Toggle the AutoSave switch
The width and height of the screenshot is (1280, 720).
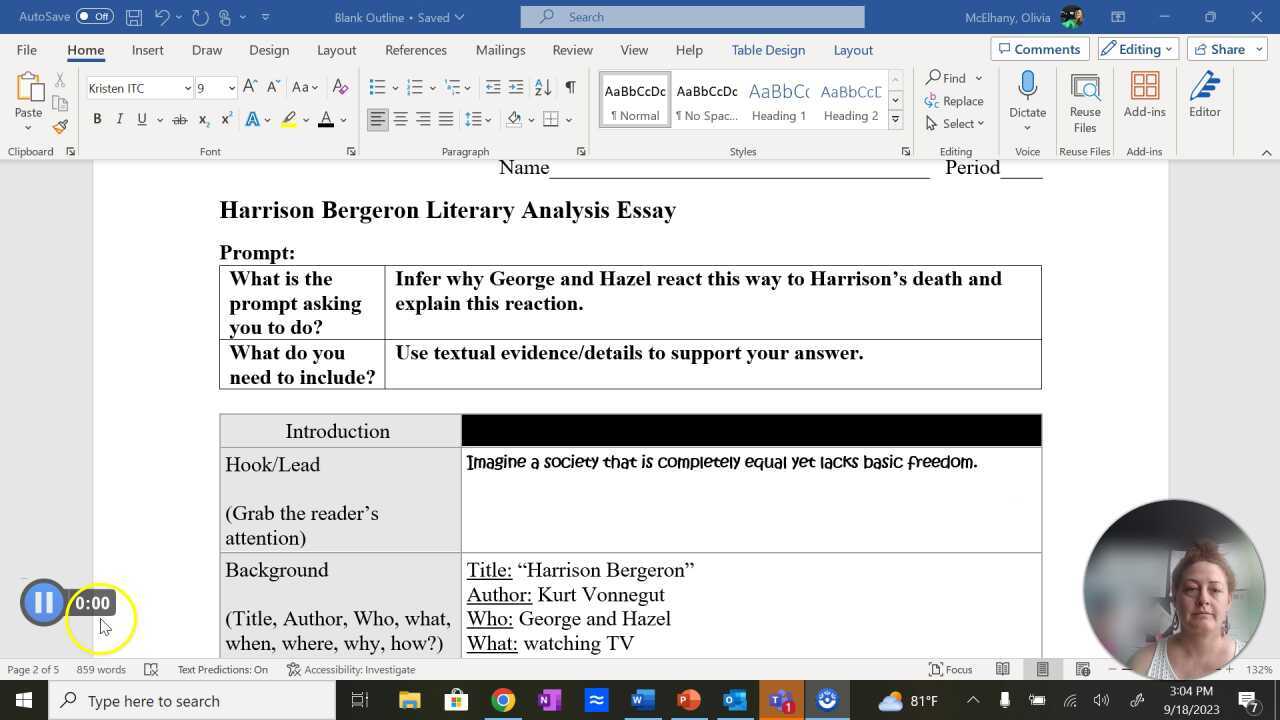point(95,17)
